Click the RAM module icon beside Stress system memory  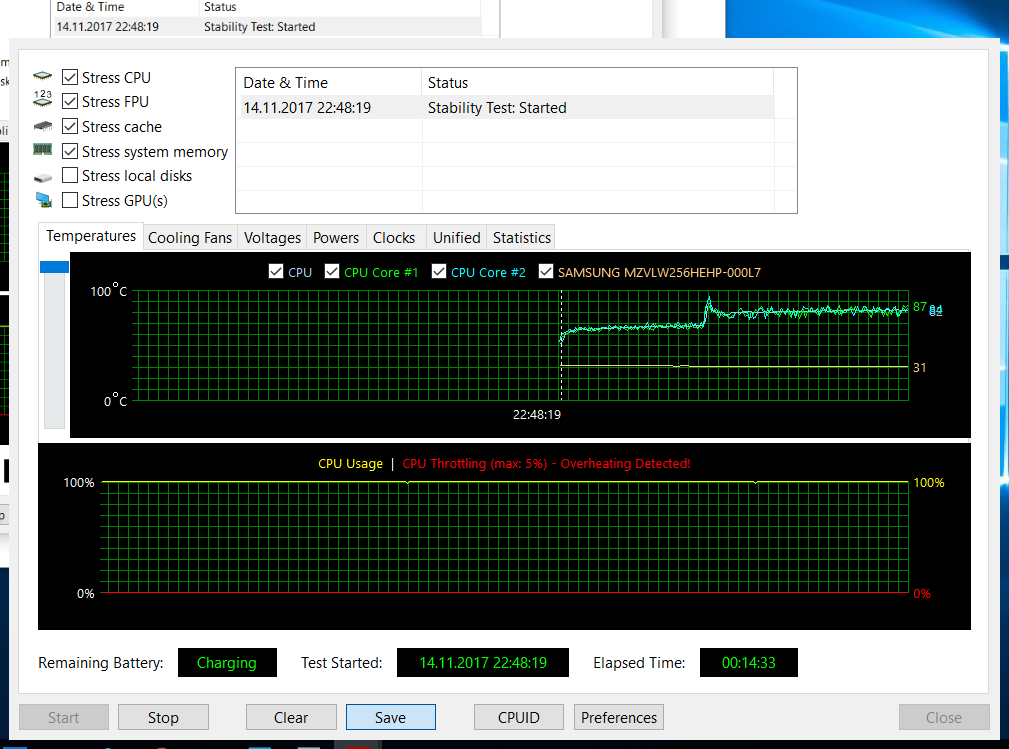[42, 150]
